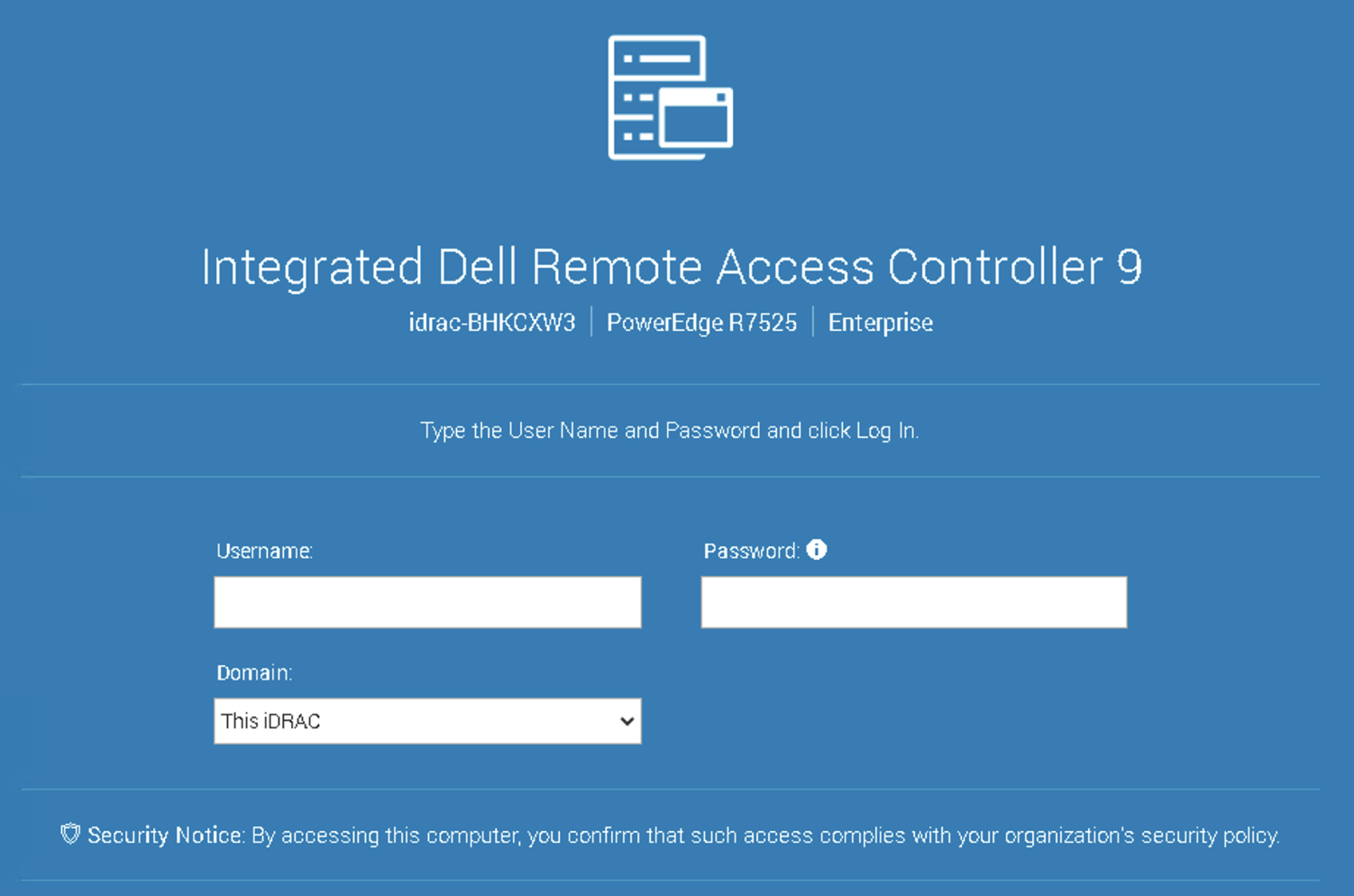
Task: Click the Type the User Name instruction line
Action: tap(670, 431)
